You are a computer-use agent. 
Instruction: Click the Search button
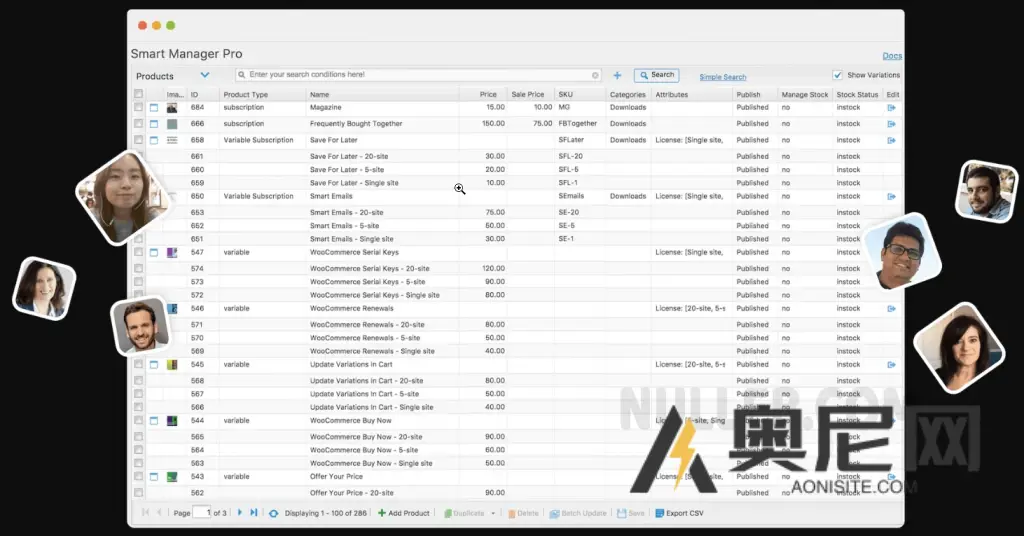[x=656, y=75]
